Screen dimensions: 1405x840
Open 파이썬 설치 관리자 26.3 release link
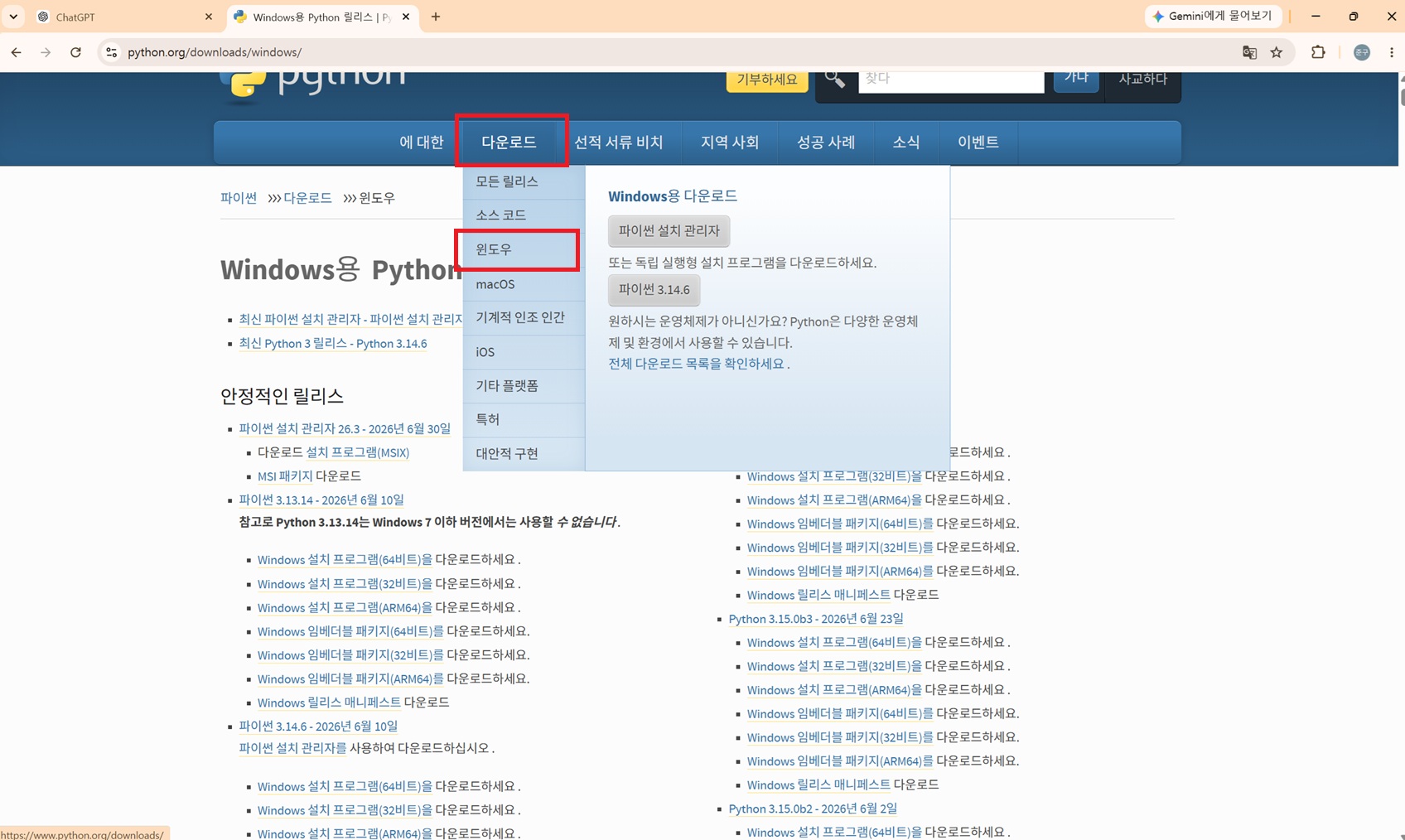[345, 429]
